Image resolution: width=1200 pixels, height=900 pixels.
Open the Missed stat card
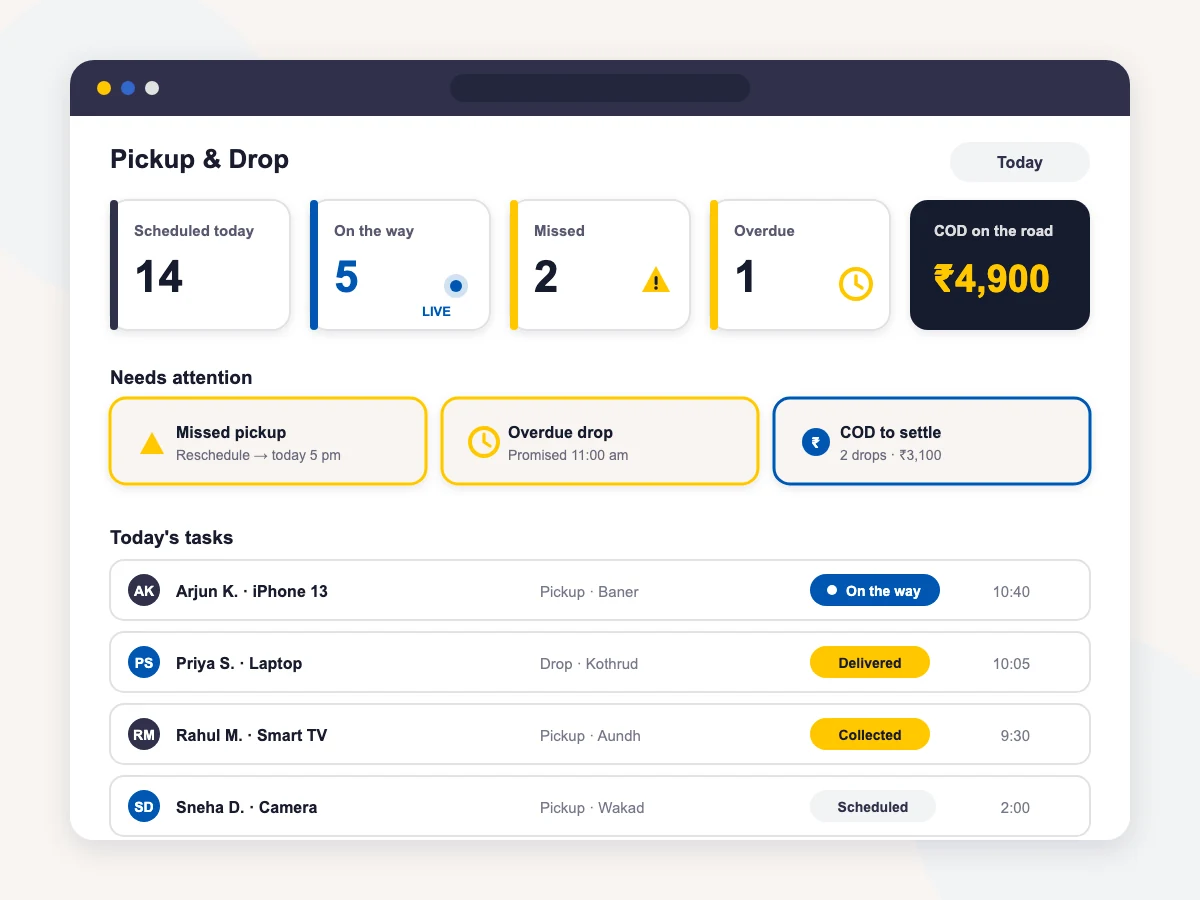[600, 265]
